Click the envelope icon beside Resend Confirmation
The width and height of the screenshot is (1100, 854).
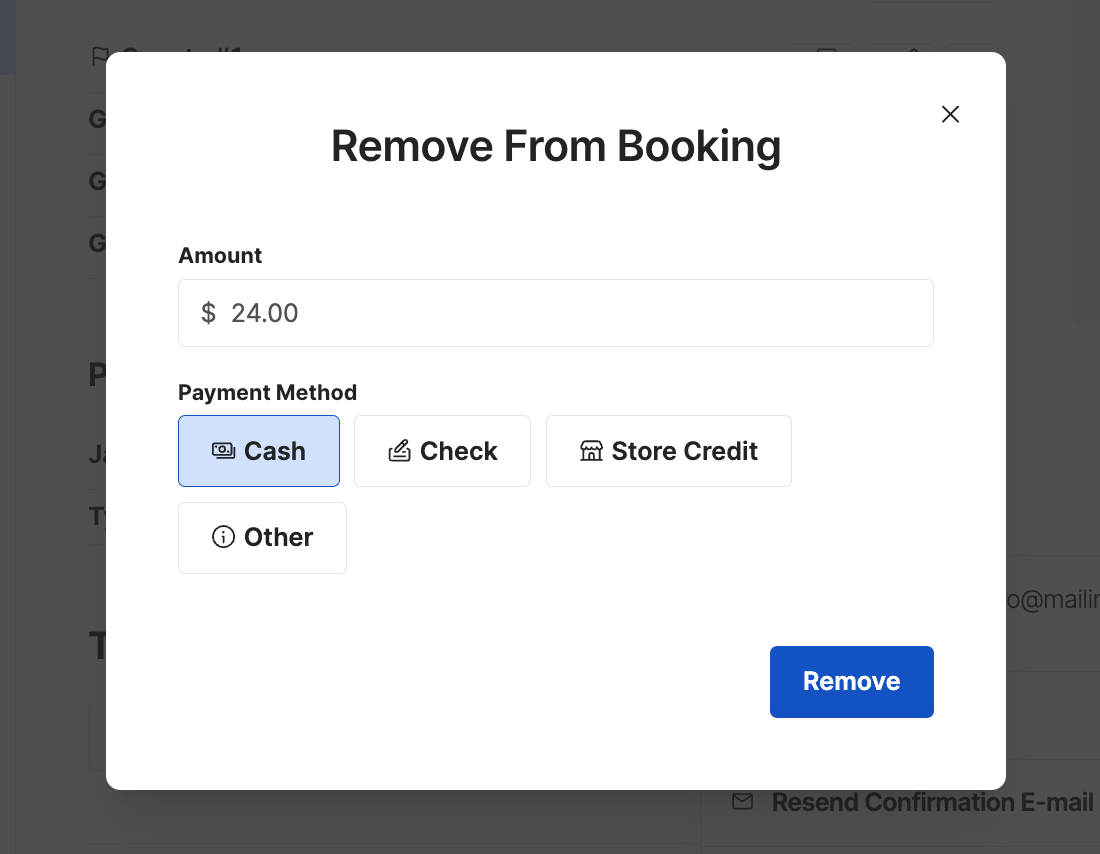click(742, 801)
